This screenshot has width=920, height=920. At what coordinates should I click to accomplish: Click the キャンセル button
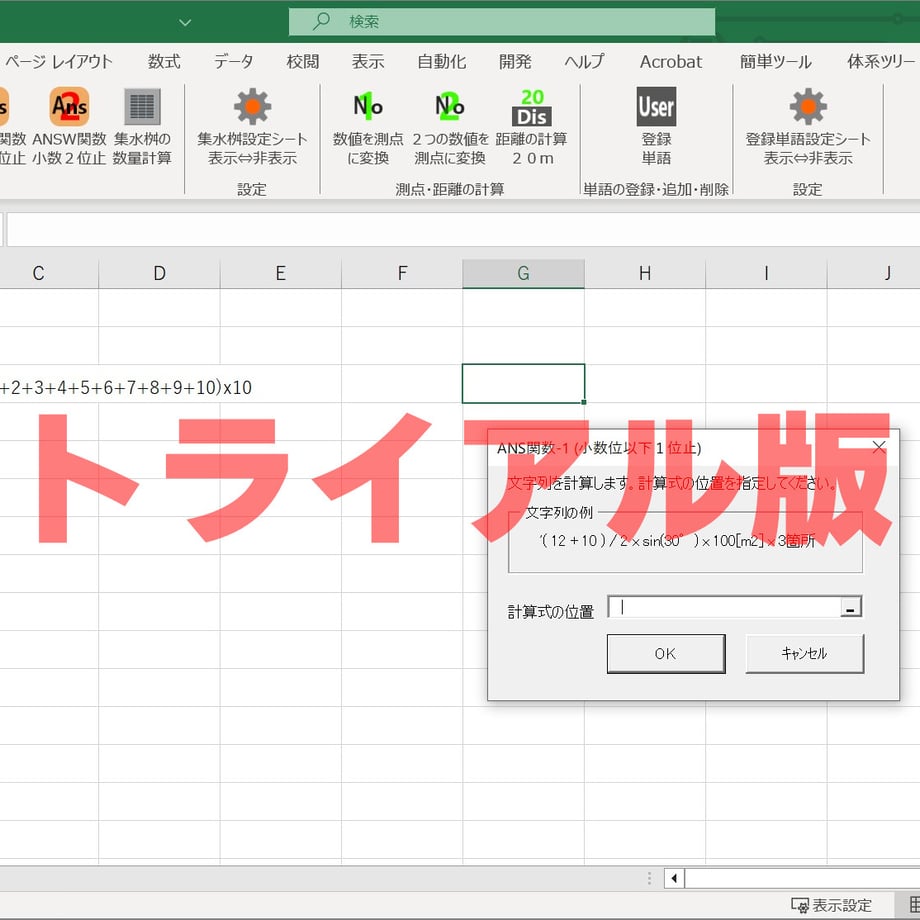point(804,654)
